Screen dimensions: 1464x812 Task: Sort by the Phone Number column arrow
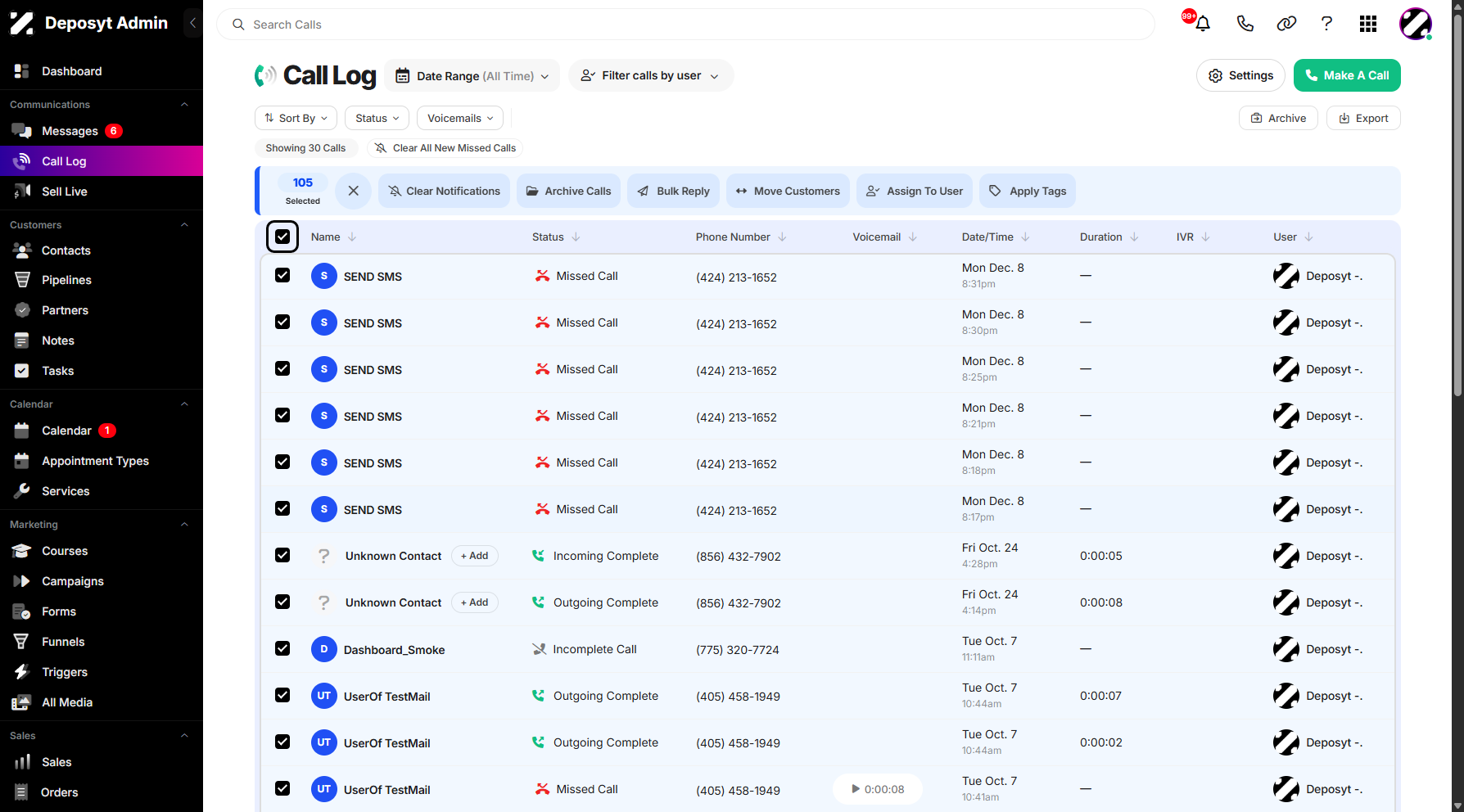(782, 237)
